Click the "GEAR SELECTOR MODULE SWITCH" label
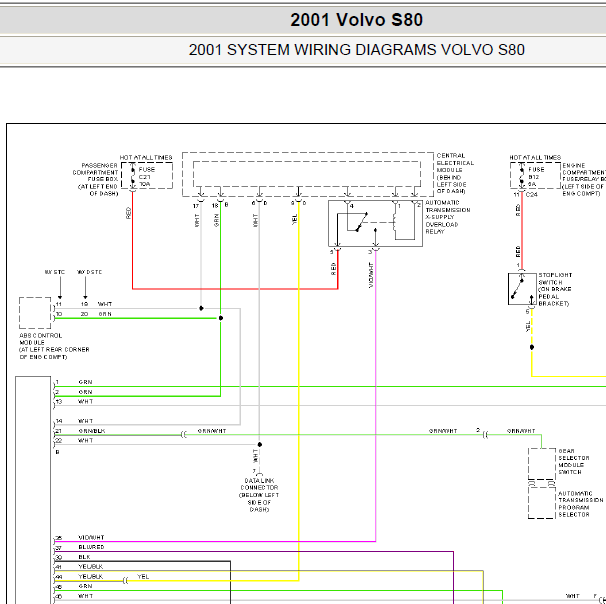606x604 pixels. pos(574,461)
